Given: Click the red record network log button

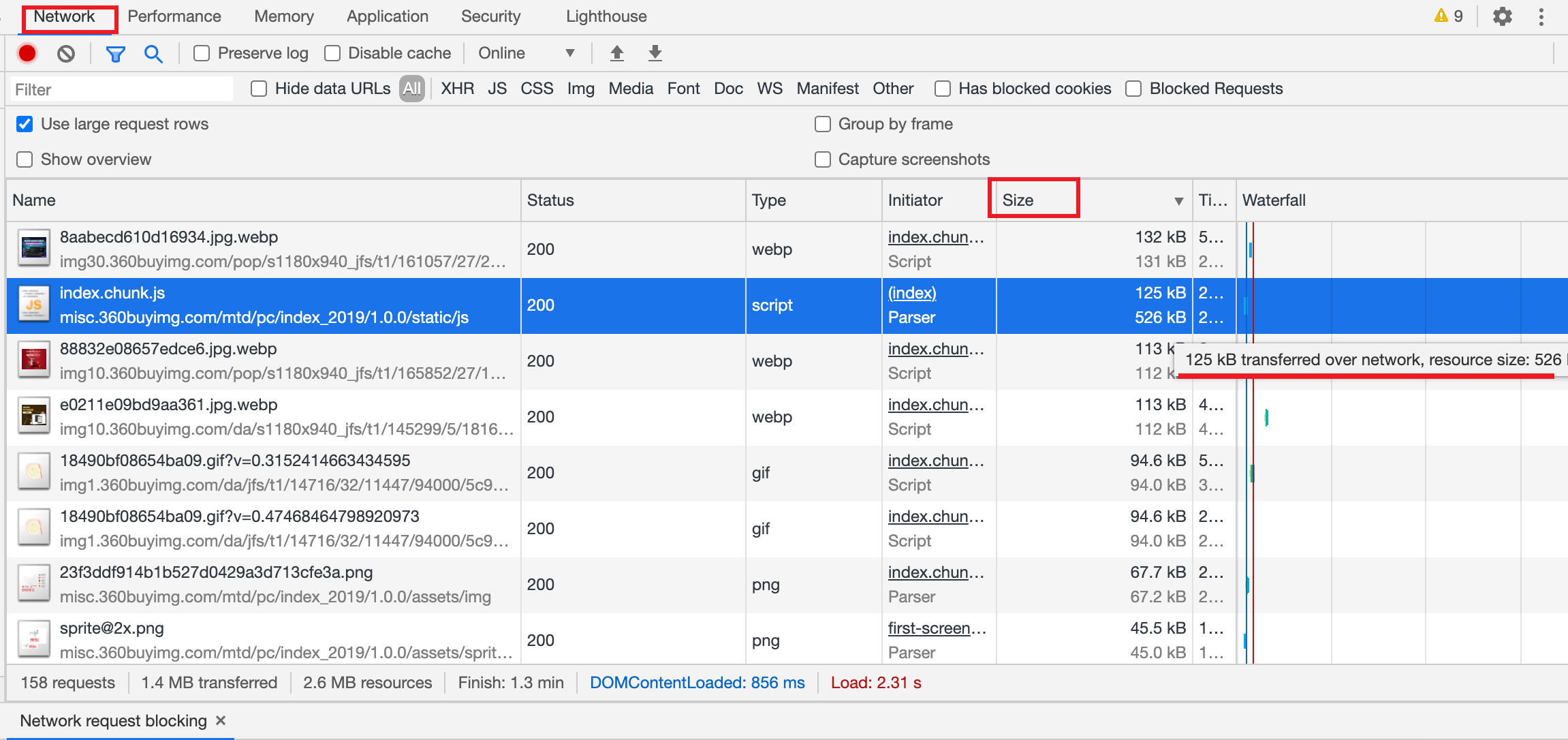Looking at the screenshot, I should (x=27, y=53).
